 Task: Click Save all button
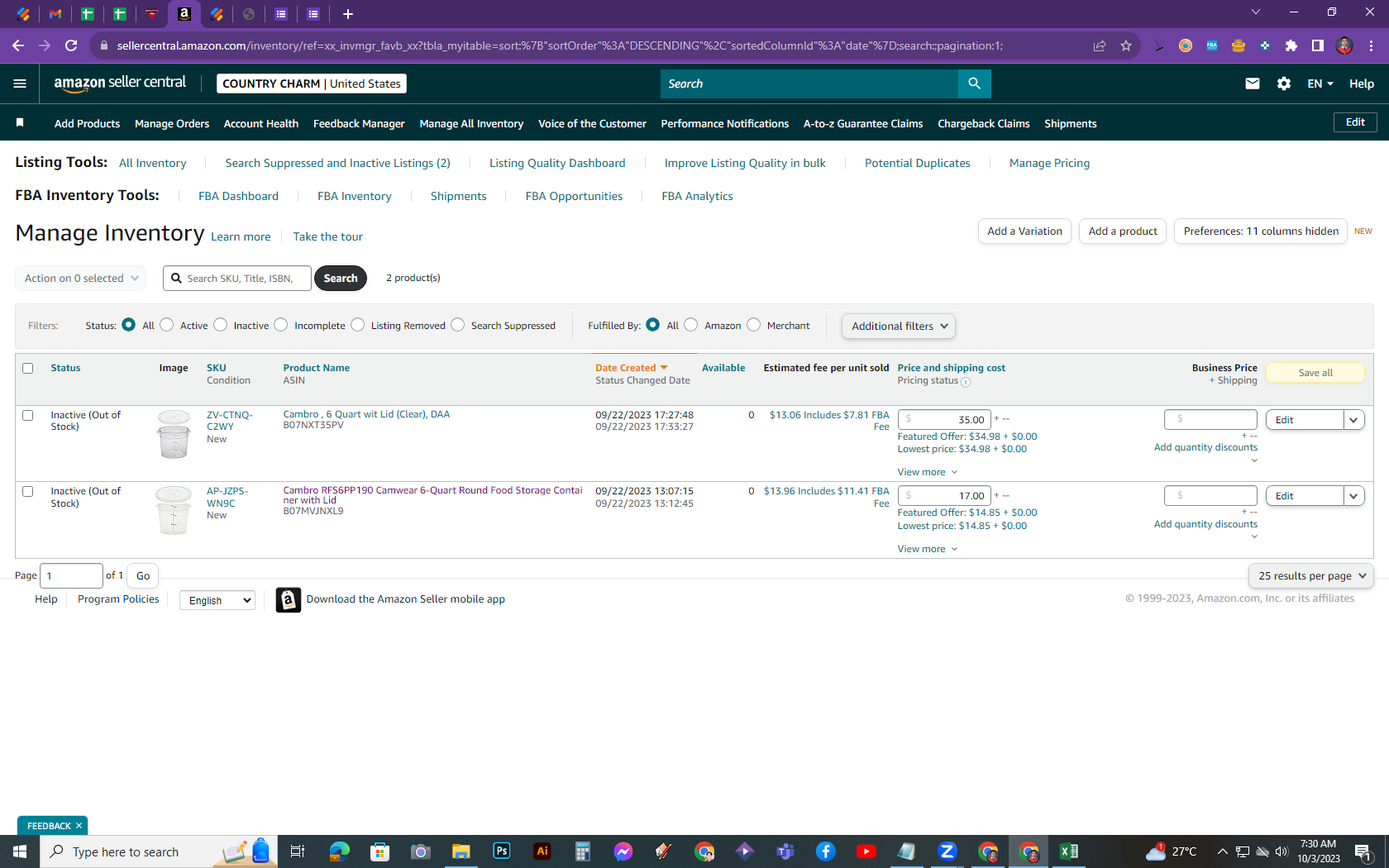[x=1315, y=373]
